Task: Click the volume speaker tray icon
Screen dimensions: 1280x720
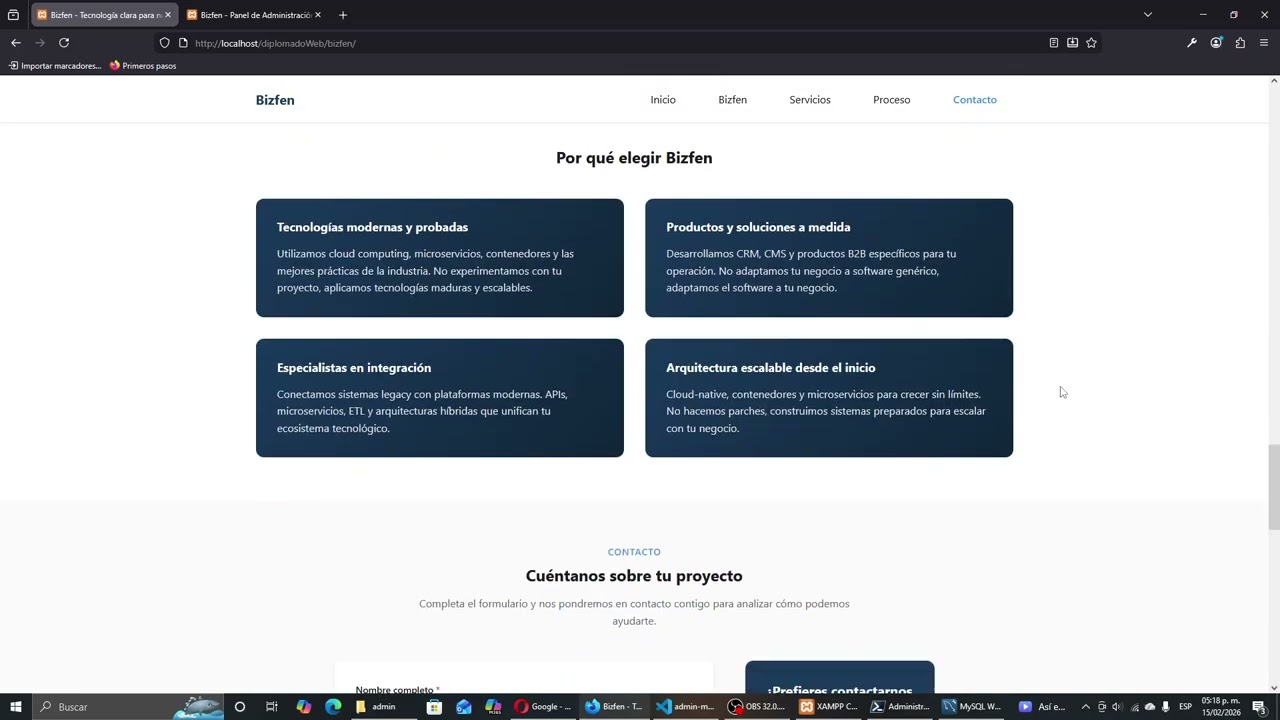Action: coord(1117,707)
